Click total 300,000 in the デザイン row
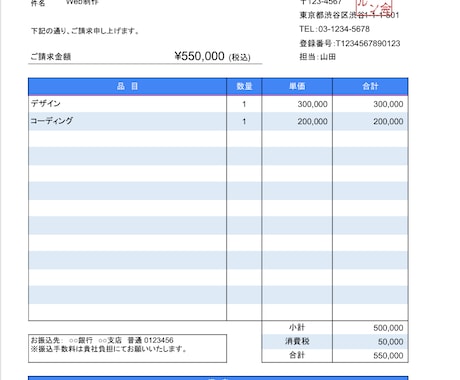 (x=388, y=104)
